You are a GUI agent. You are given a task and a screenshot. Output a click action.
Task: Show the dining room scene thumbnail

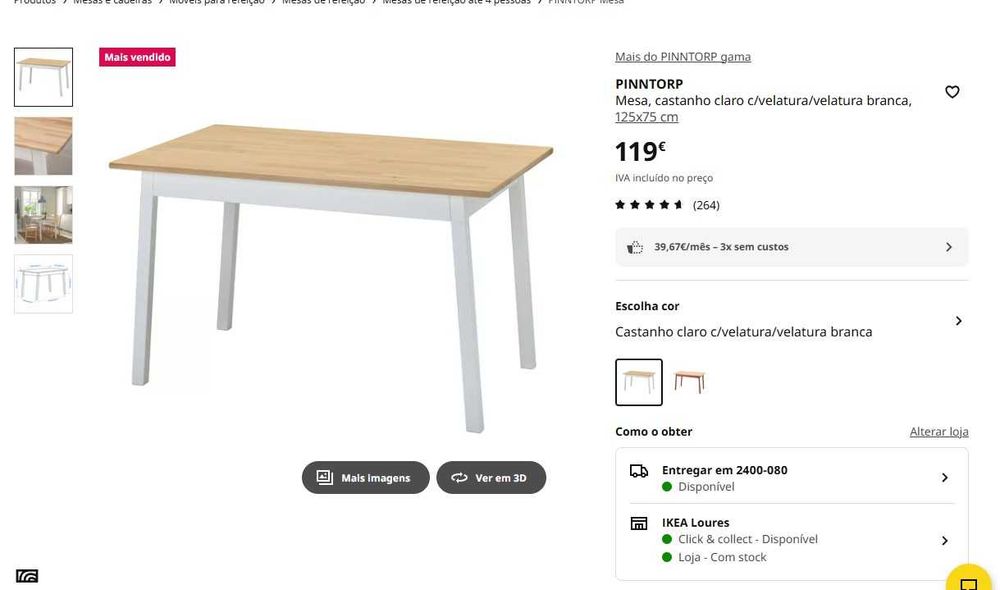pos(43,215)
